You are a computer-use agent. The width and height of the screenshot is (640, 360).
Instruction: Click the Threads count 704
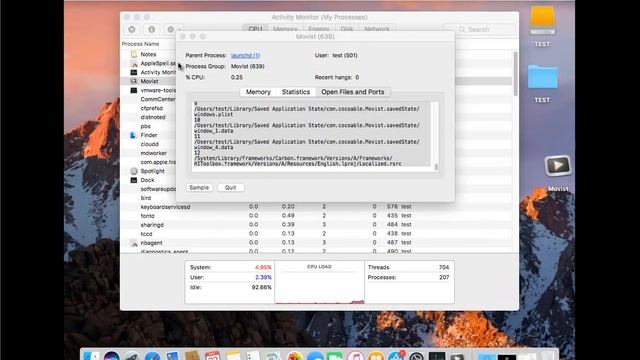pos(444,267)
